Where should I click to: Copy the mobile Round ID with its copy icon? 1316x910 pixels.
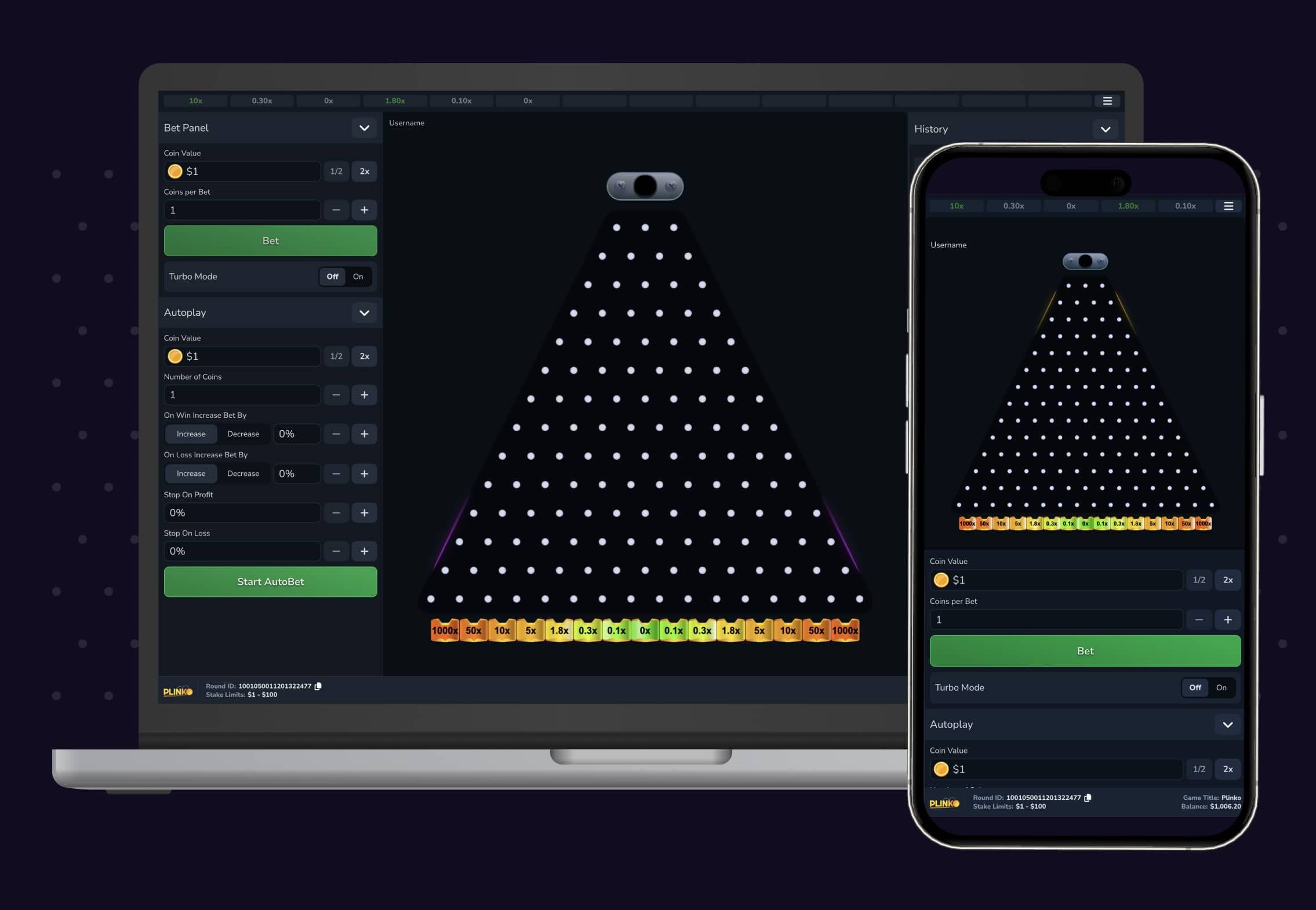pos(1088,798)
